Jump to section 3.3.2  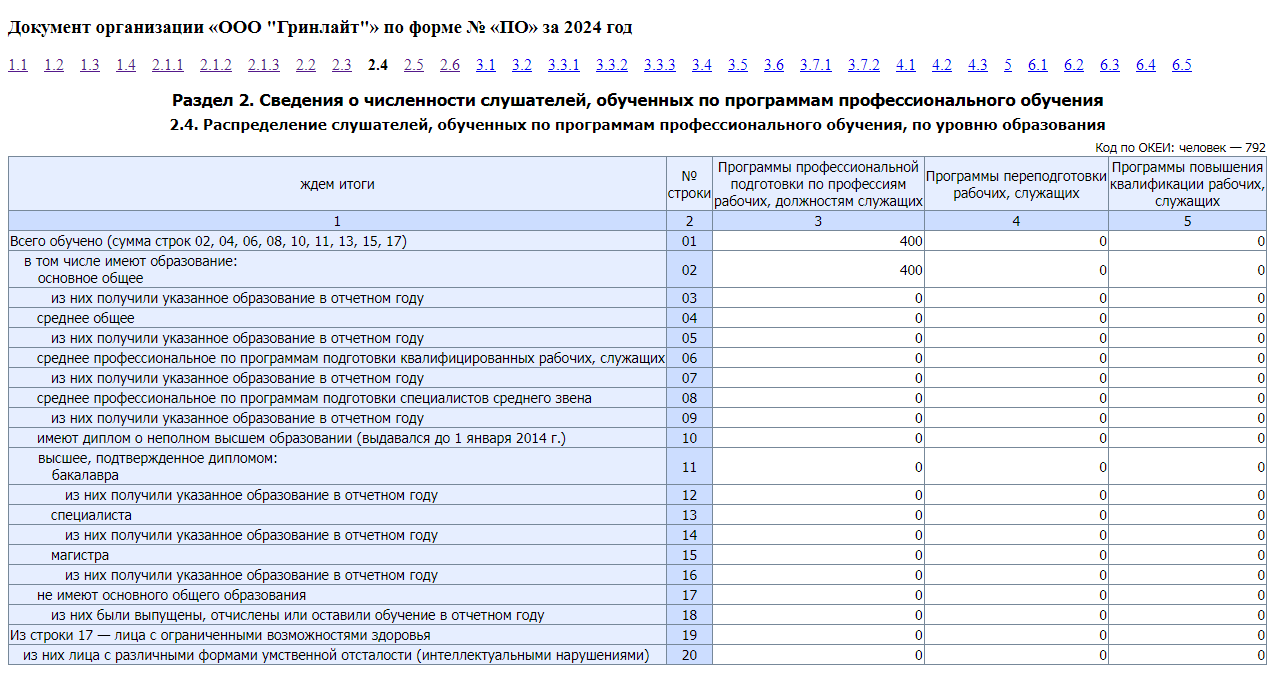coord(612,65)
